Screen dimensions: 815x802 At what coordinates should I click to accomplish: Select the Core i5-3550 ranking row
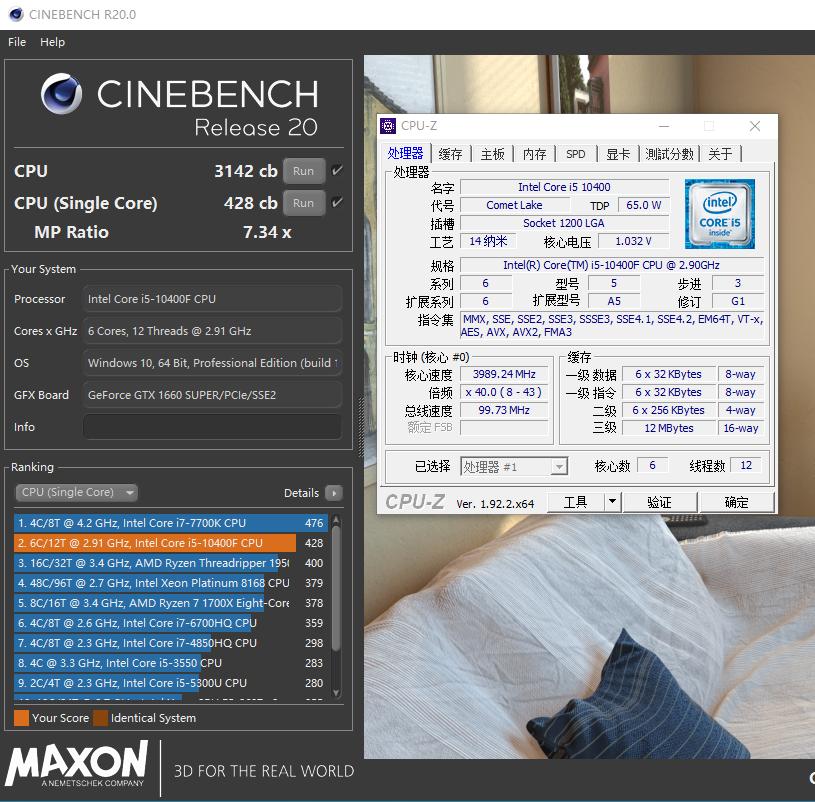point(171,663)
